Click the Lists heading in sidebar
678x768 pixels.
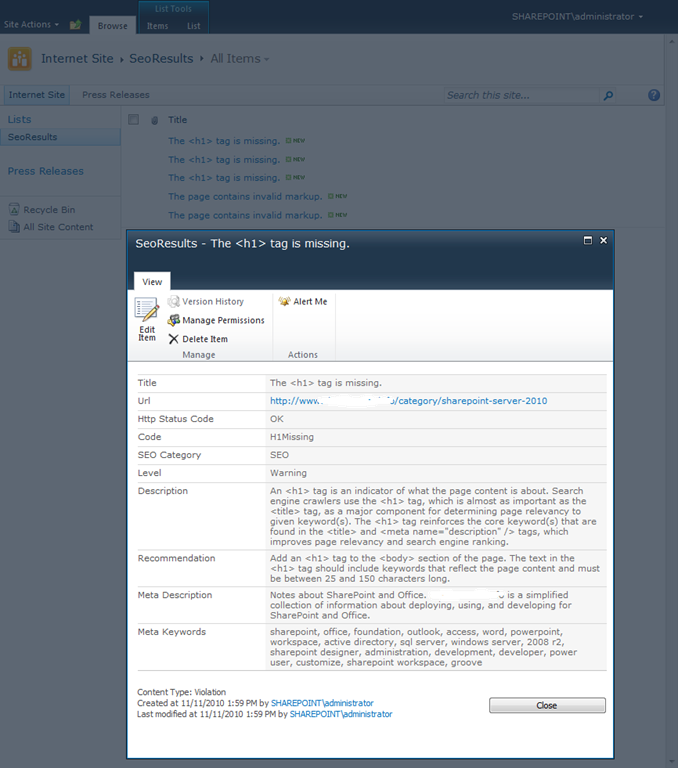click(19, 120)
